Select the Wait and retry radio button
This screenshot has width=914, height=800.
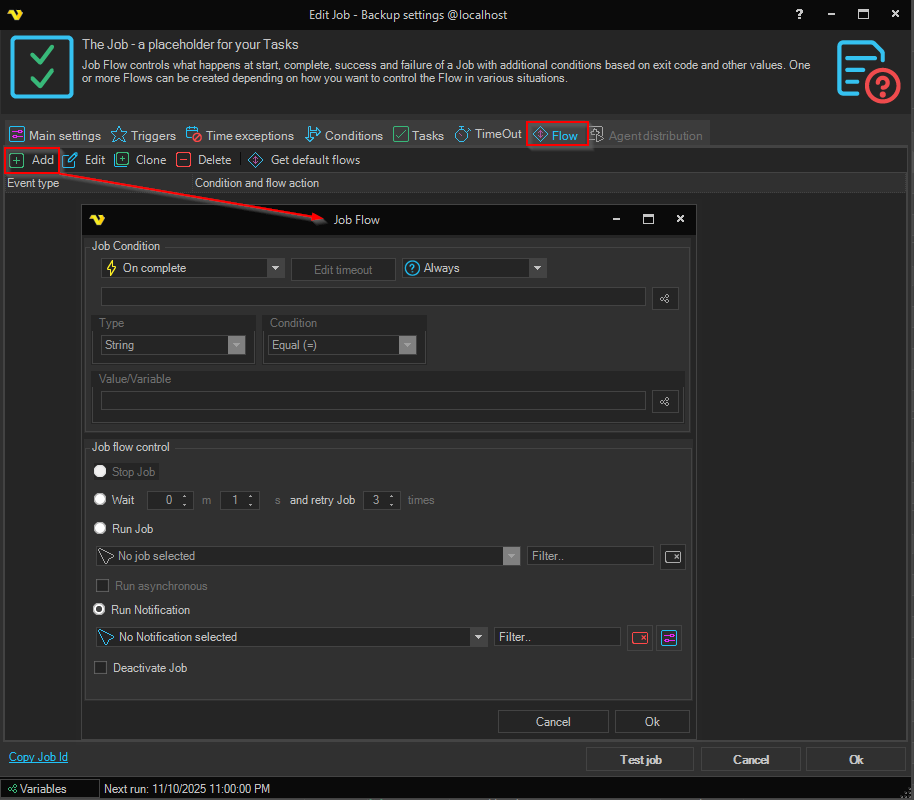click(x=100, y=500)
